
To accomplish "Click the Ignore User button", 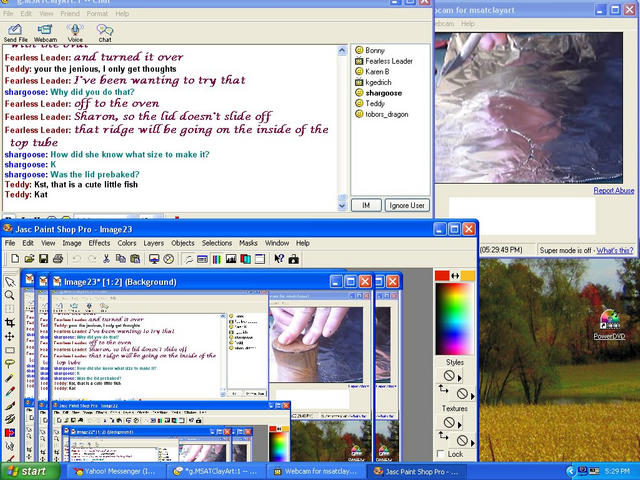I will (407, 205).
